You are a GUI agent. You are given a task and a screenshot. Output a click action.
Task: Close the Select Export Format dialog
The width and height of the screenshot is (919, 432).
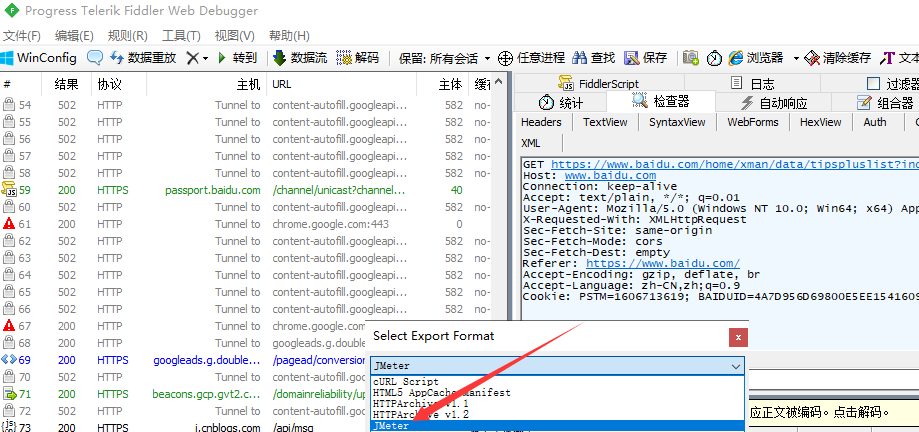click(x=738, y=338)
